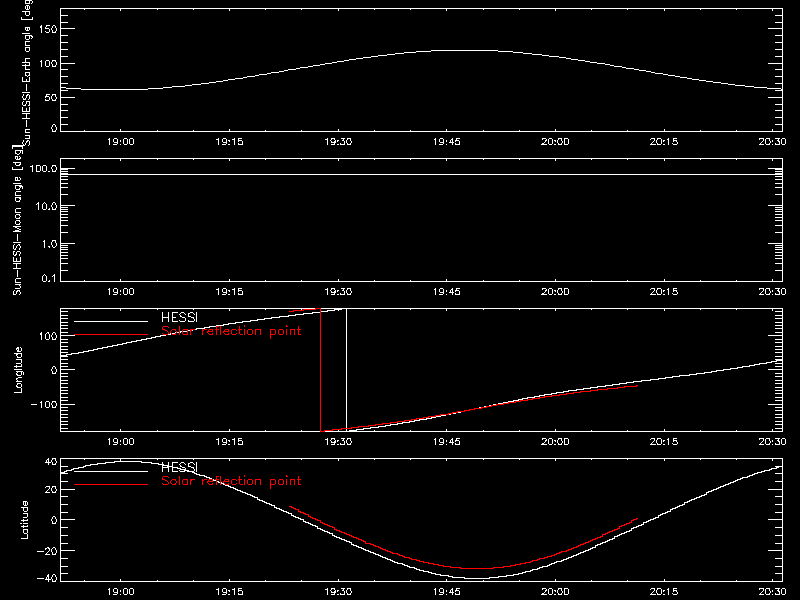The height and width of the screenshot is (600, 800).
Task: Click the -40 tick on the Latitude plot
Action: click(x=47, y=578)
